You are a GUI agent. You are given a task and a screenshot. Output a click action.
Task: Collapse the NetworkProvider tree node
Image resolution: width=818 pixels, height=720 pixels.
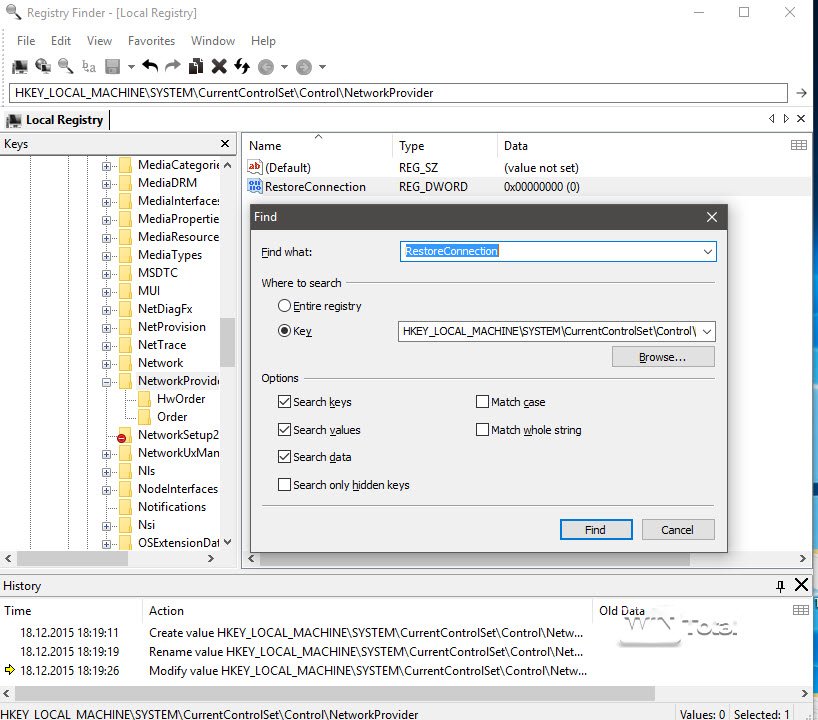point(107,381)
